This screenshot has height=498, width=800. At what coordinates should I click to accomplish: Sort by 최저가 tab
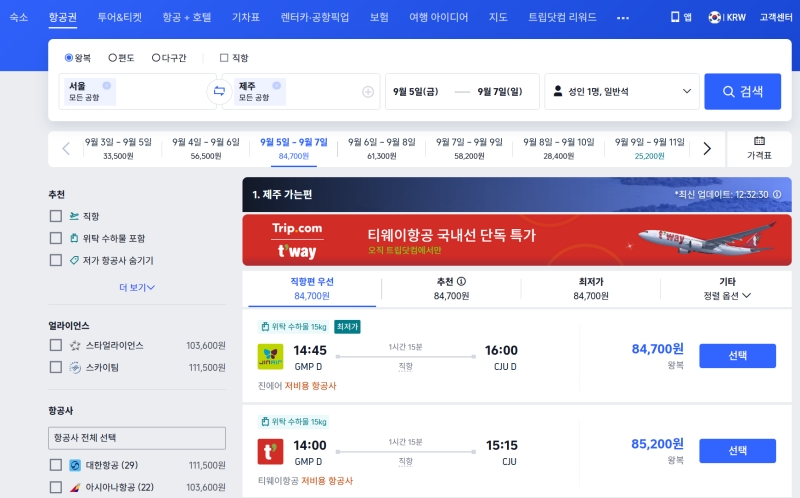[x=591, y=289]
